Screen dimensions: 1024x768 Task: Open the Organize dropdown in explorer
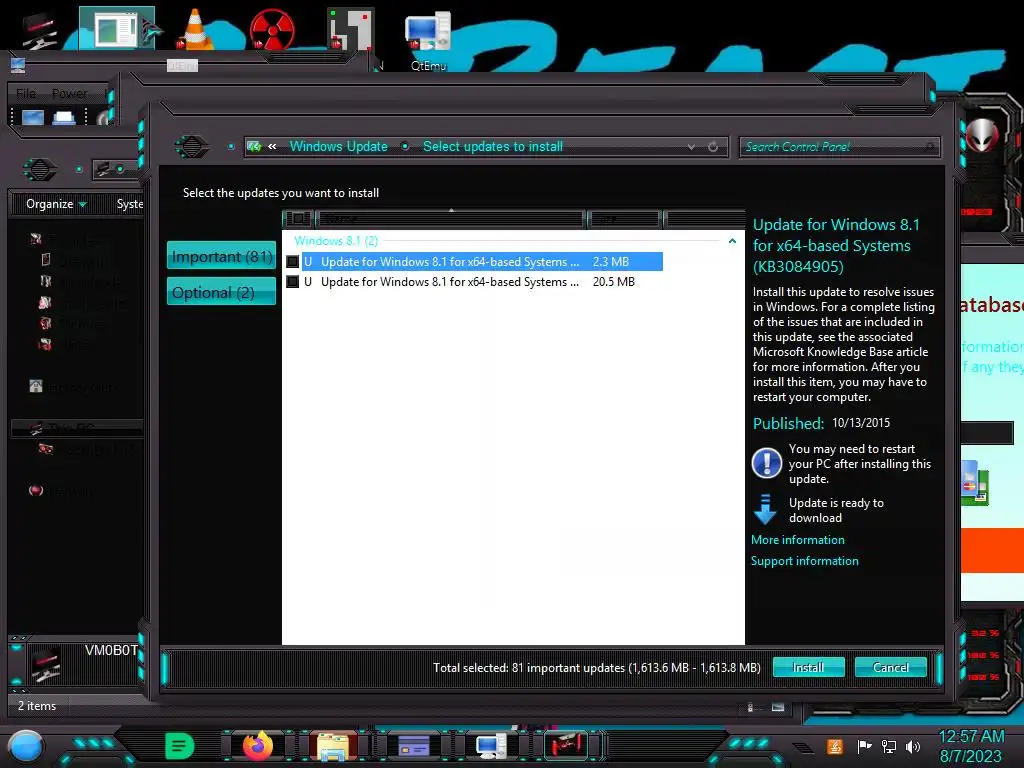point(56,204)
